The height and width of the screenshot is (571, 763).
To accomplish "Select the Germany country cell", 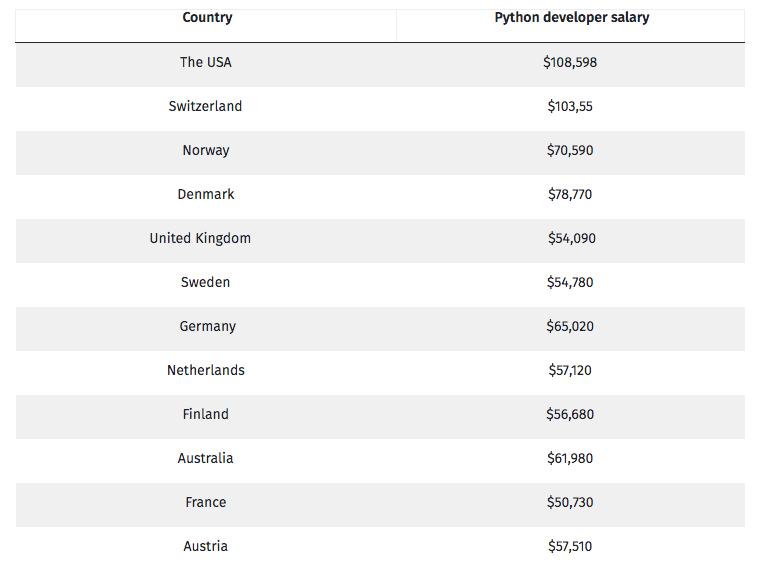I will (x=208, y=326).
